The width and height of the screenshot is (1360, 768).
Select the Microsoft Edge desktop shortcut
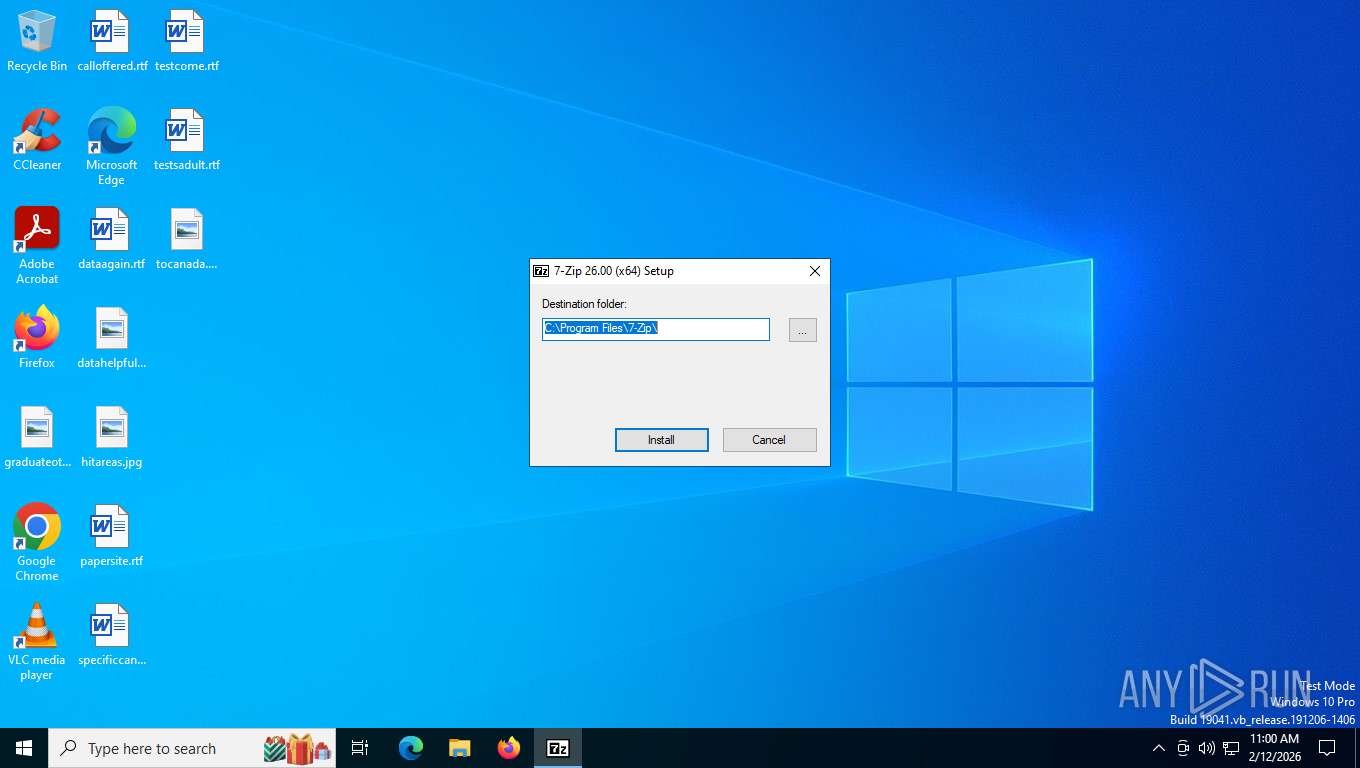111,147
